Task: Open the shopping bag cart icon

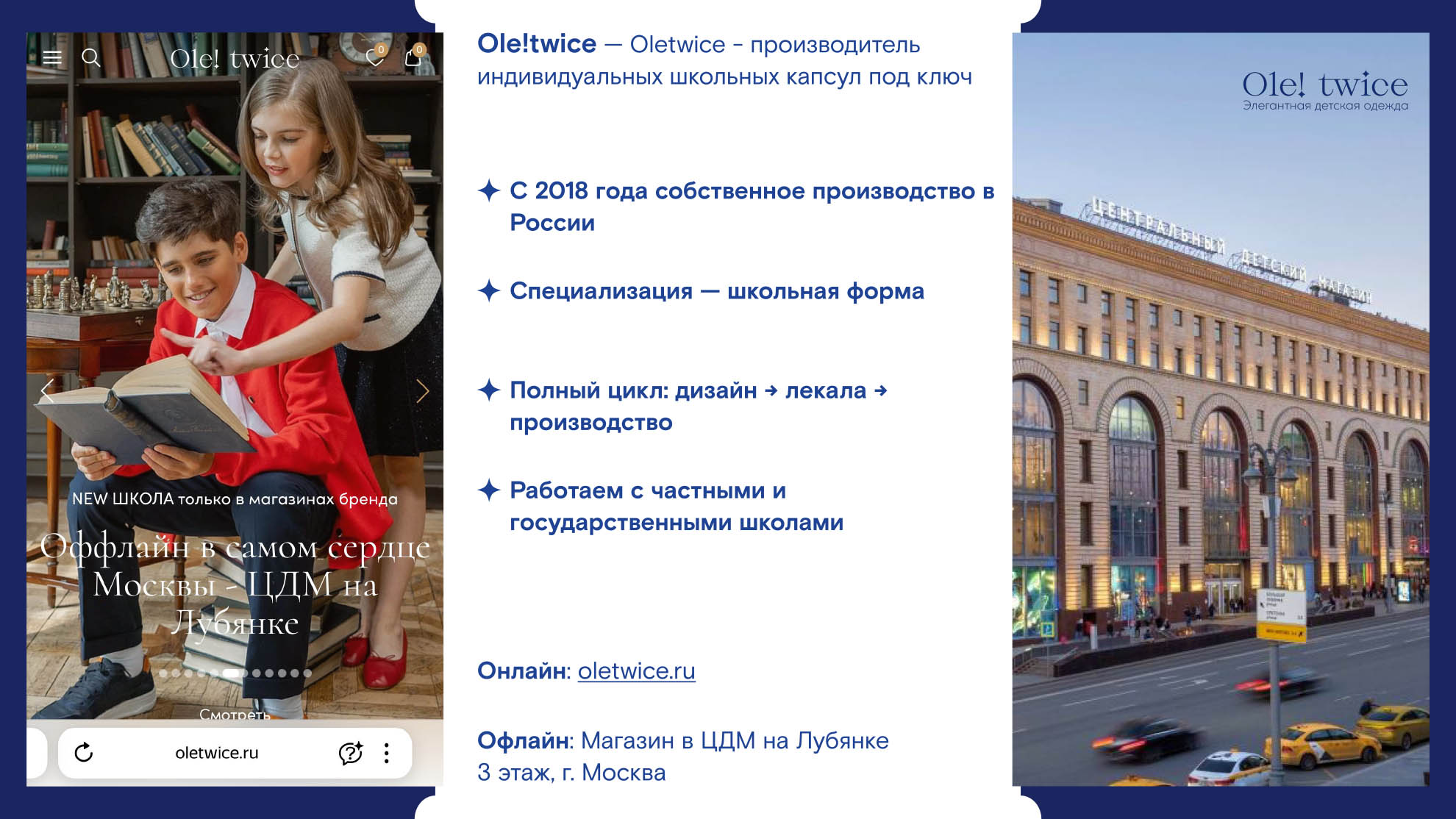Action: click(413, 57)
